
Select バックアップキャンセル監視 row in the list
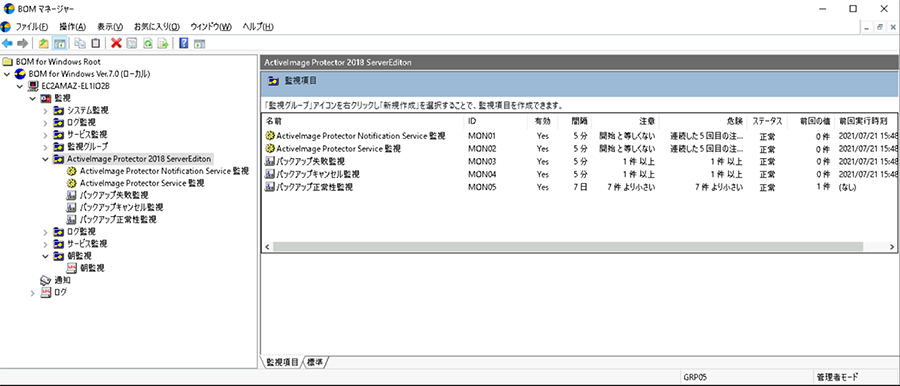(x=580, y=174)
